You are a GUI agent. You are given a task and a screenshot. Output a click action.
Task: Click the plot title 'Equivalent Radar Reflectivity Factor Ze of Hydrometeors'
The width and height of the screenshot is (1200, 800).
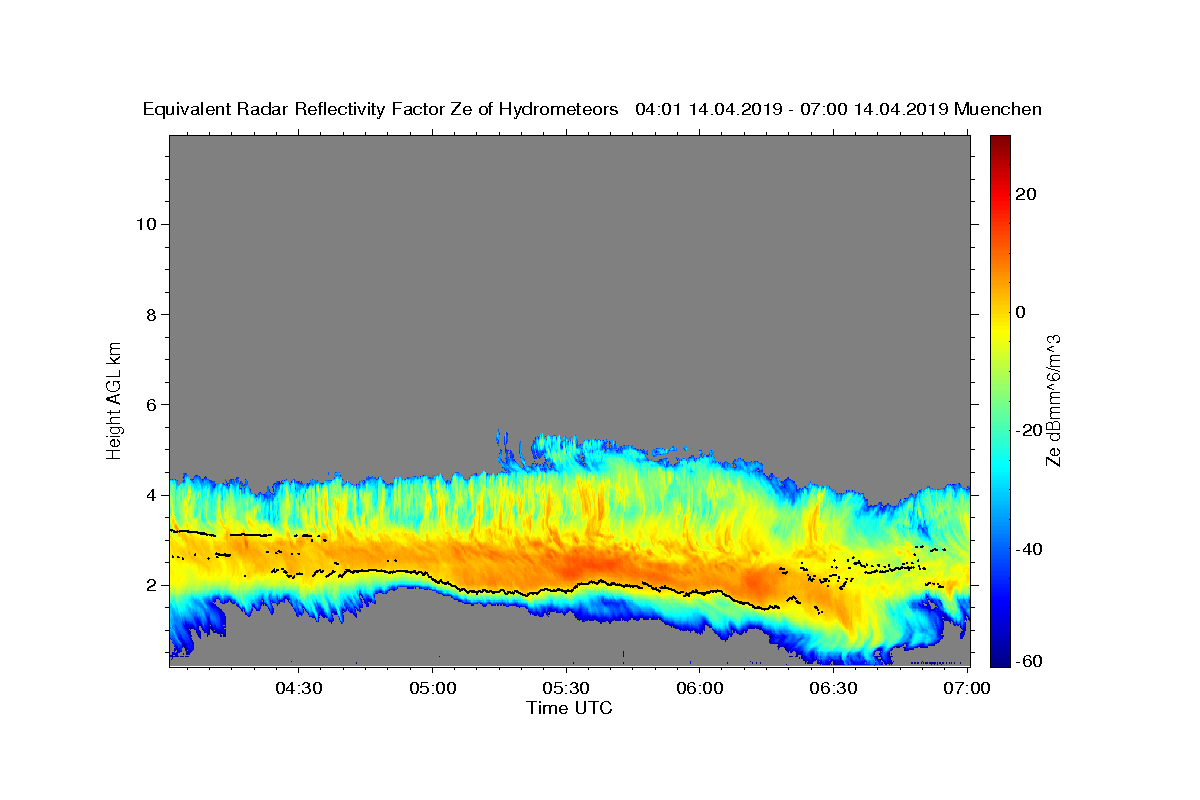pyautogui.click(x=380, y=110)
